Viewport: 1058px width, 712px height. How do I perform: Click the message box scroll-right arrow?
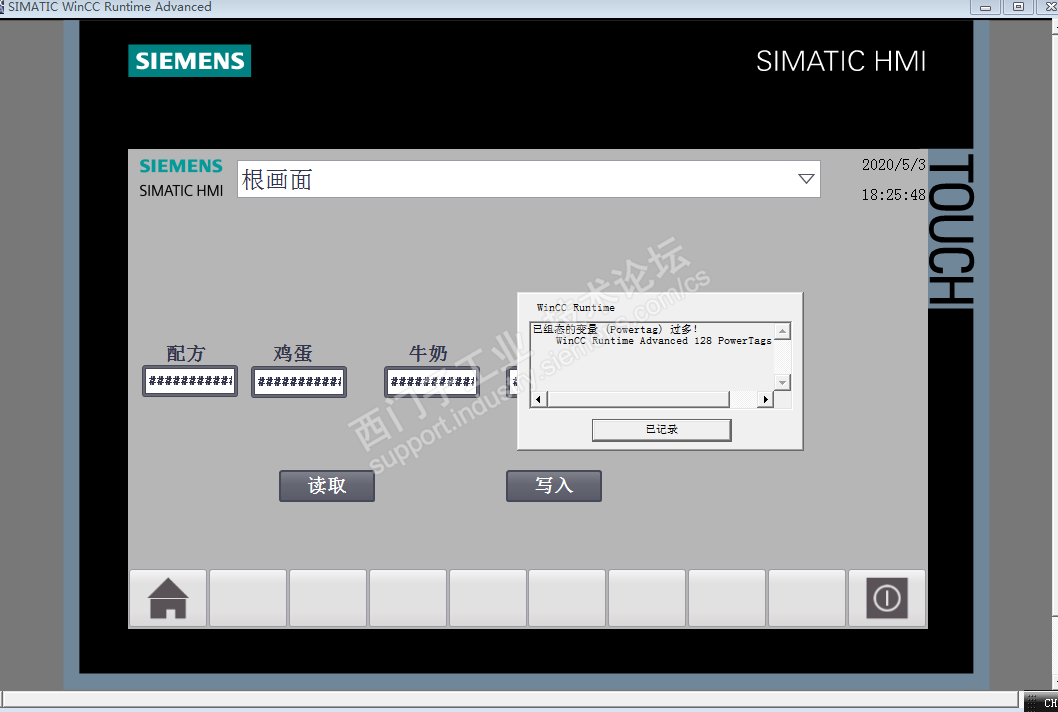(765, 400)
